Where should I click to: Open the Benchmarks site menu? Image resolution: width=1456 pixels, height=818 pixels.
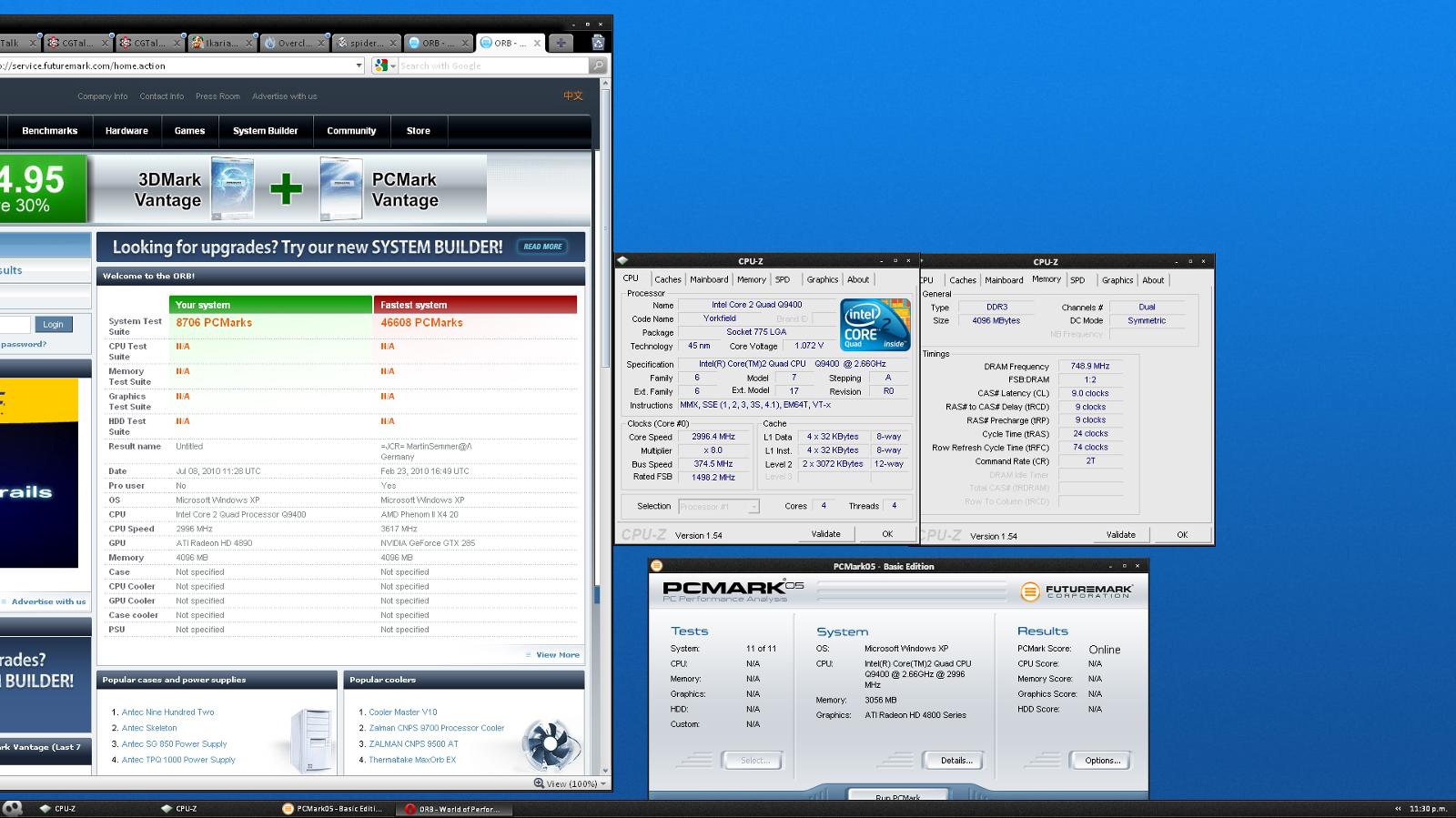point(50,131)
